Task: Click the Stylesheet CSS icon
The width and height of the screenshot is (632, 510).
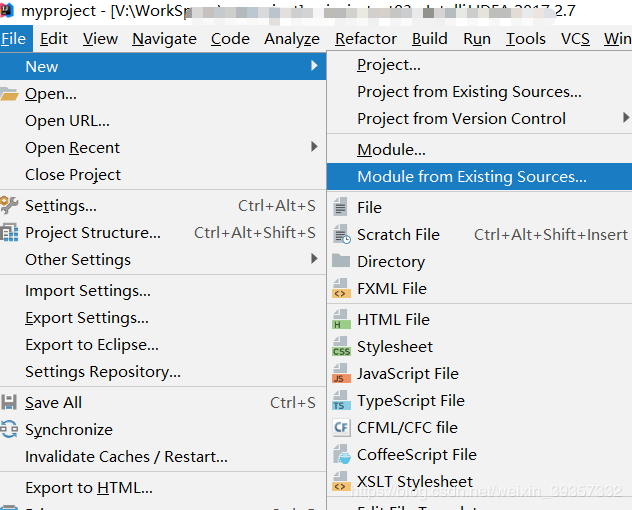Action: tap(340, 347)
